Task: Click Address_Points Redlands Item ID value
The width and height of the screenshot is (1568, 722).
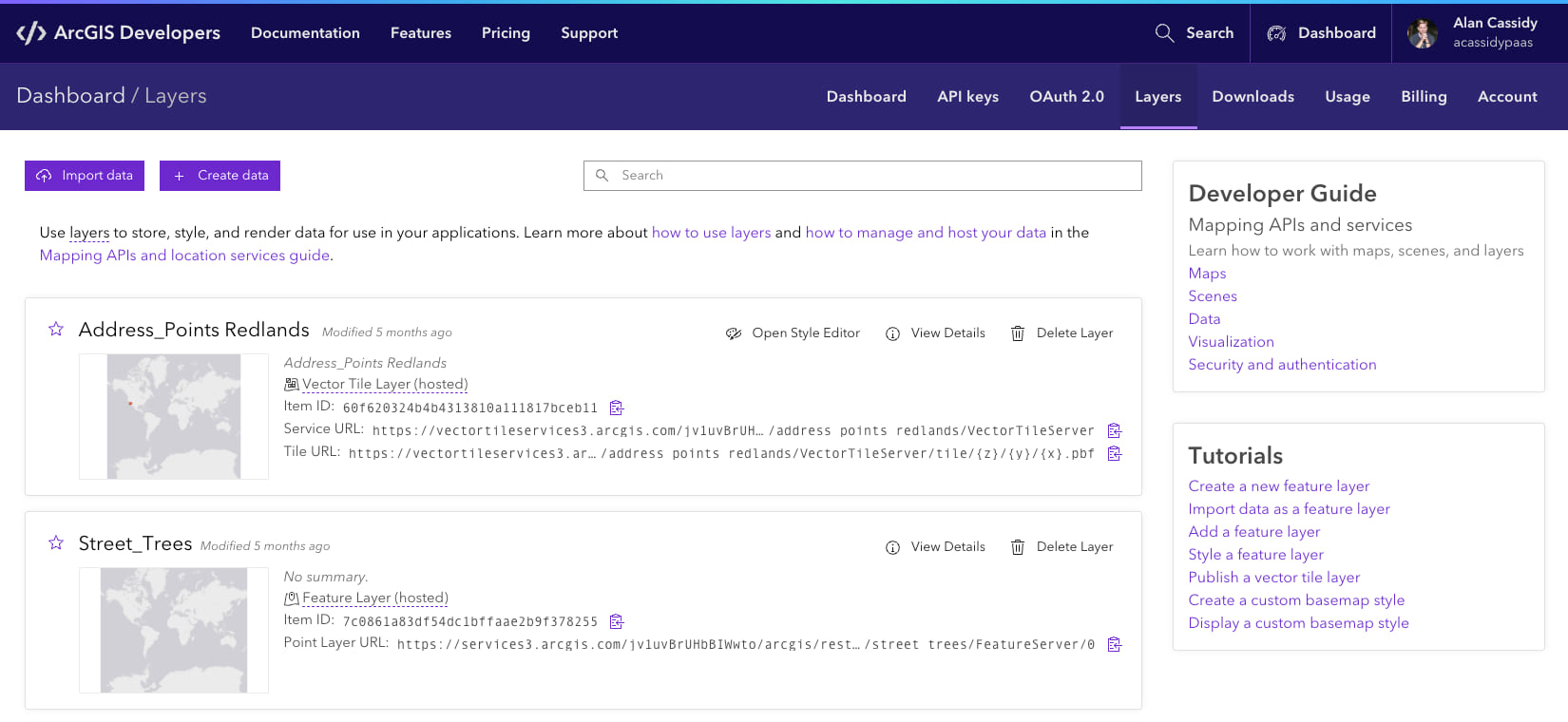Action: tap(470, 408)
